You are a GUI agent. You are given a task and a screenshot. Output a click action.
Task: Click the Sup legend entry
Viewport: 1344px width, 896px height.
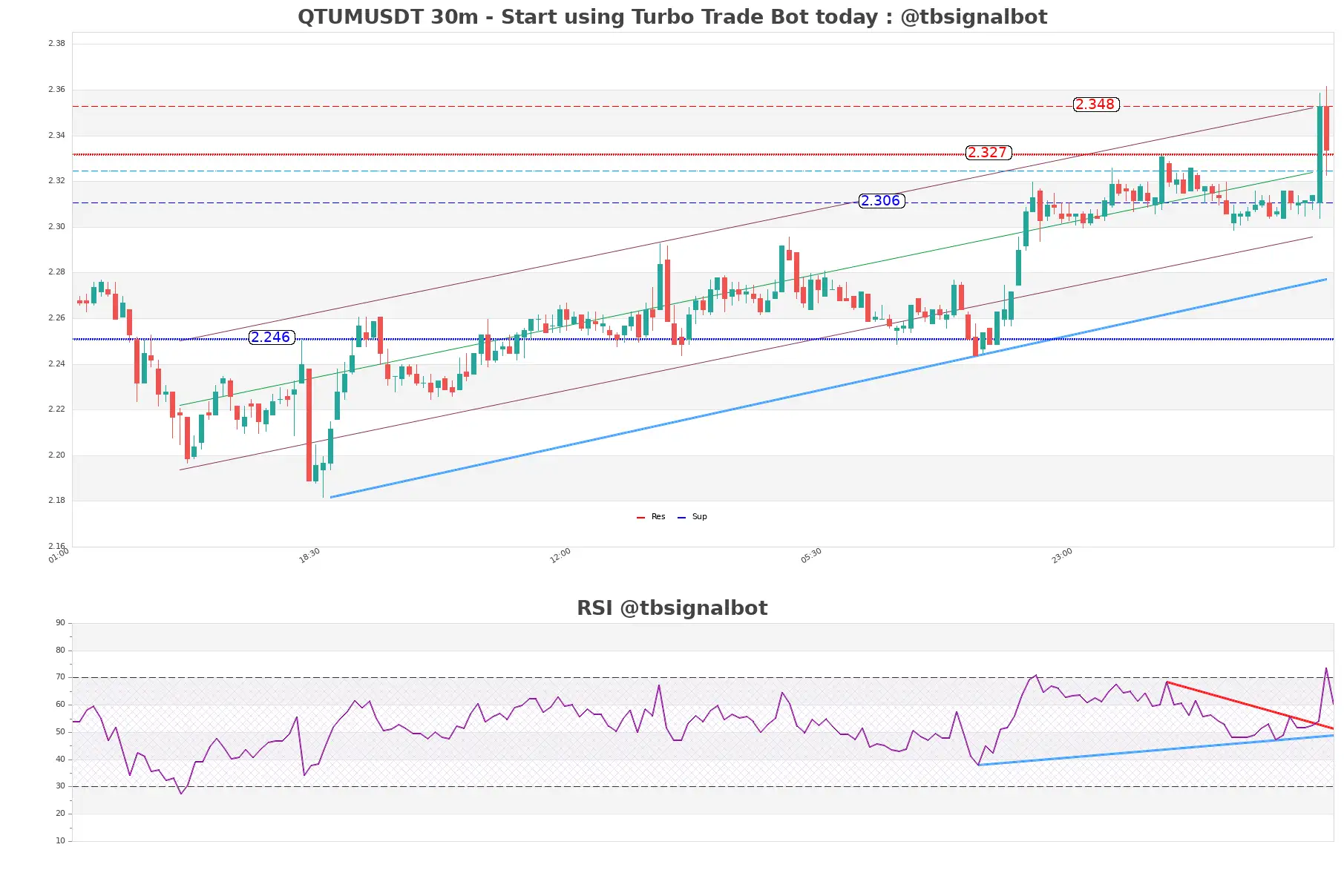[x=692, y=517]
